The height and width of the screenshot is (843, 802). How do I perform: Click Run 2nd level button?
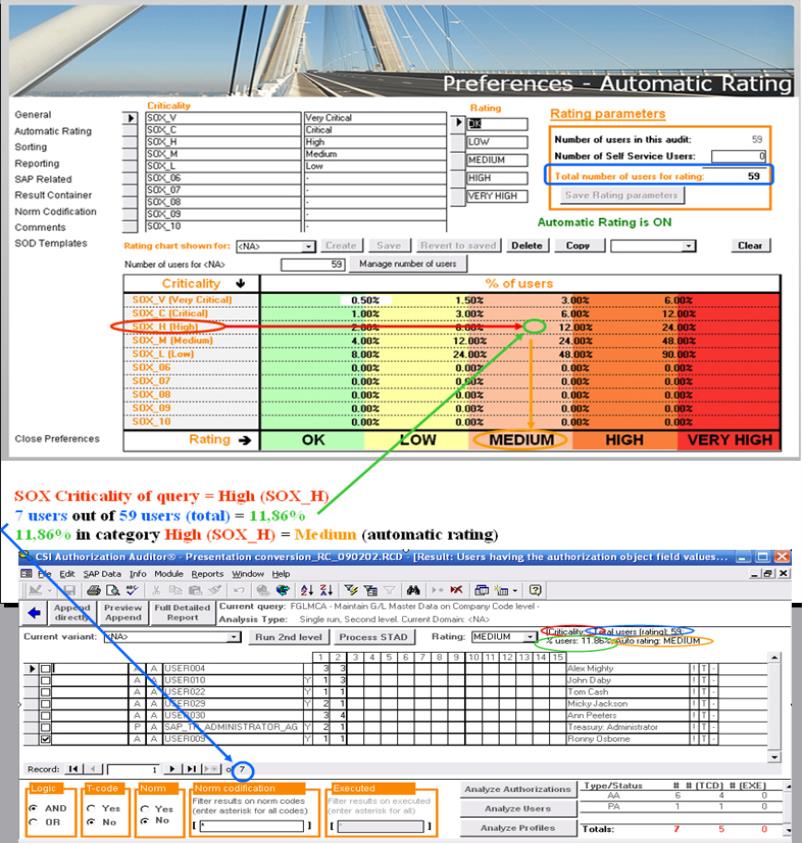point(289,637)
